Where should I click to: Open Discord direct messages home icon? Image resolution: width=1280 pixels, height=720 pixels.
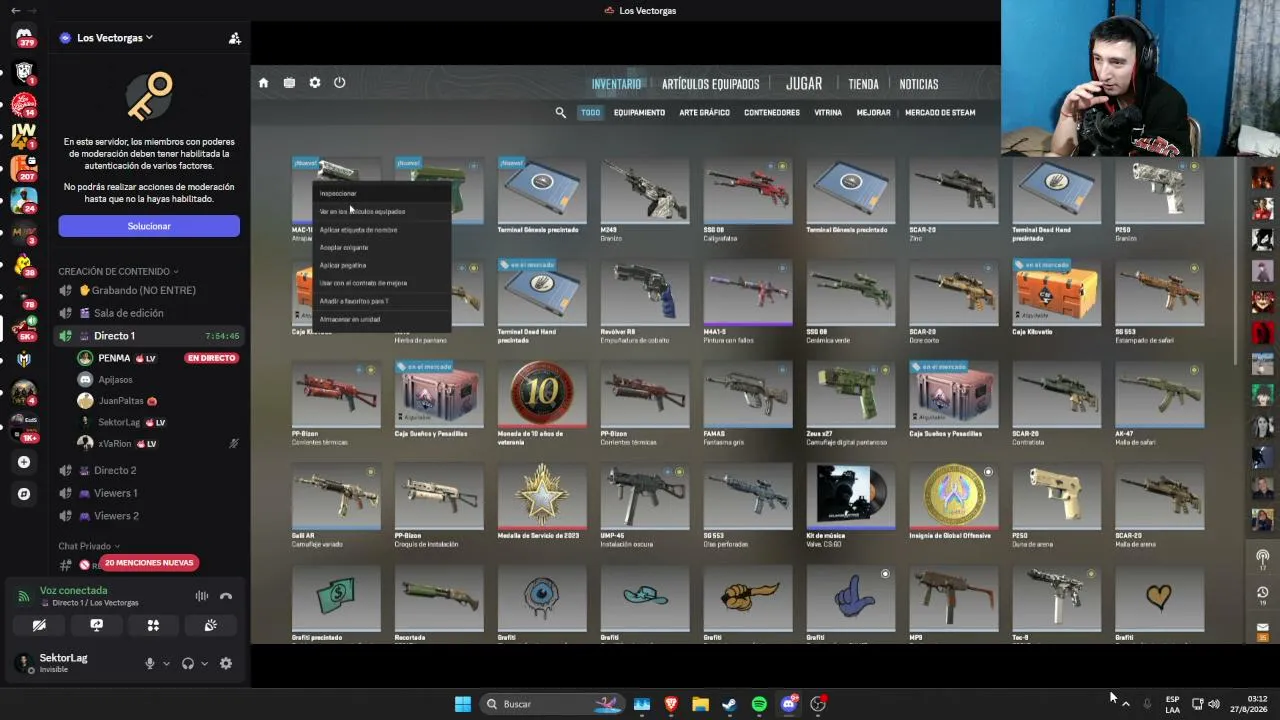(24, 36)
